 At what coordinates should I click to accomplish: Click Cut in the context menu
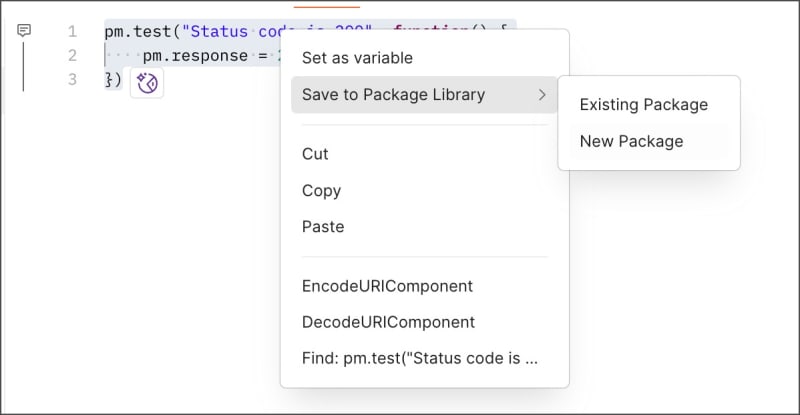[x=315, y=154]
